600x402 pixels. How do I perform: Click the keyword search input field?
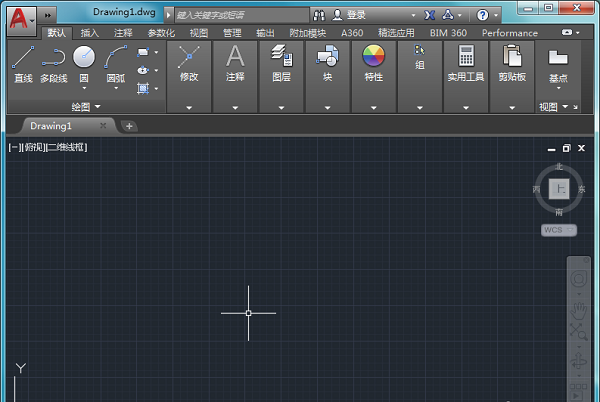click(240, 15)
